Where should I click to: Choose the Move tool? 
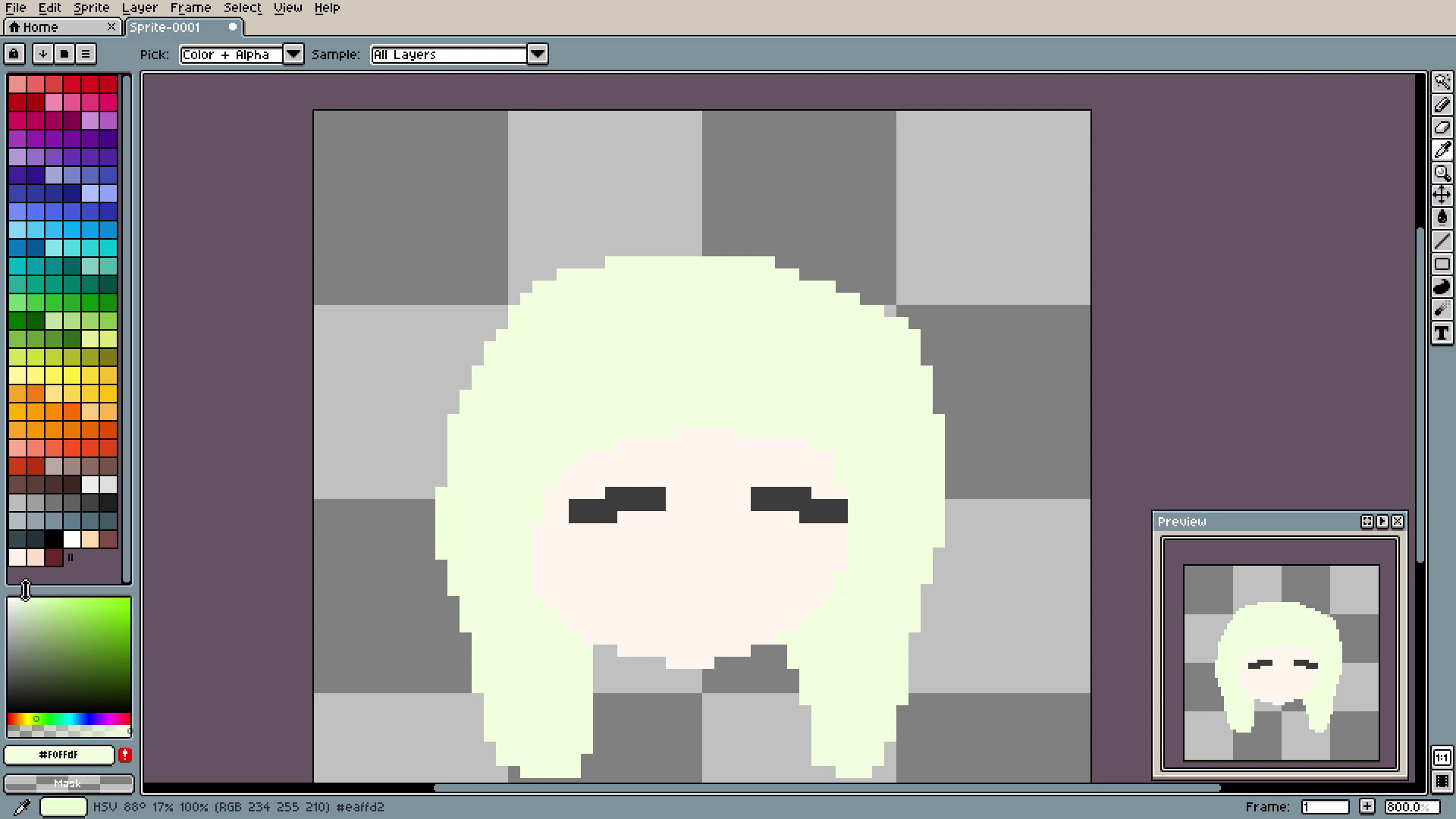[x=1442, y=196]
